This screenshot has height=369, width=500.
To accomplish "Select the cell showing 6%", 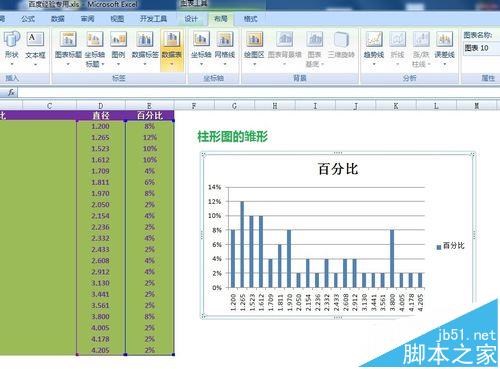I will point(150,182).
